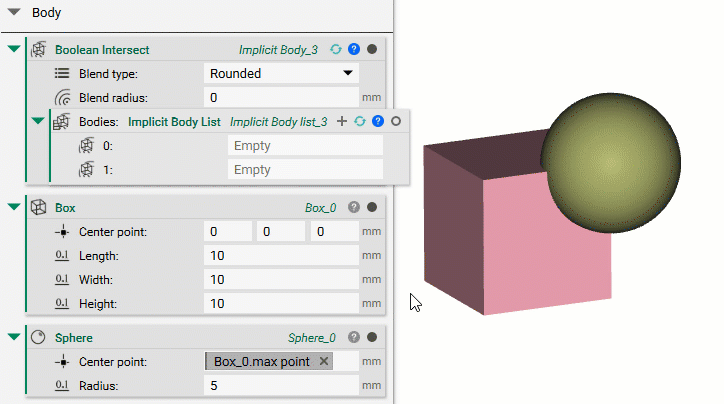
Task: Click the Implicit Body_3 name label
Action: [278, 50]
